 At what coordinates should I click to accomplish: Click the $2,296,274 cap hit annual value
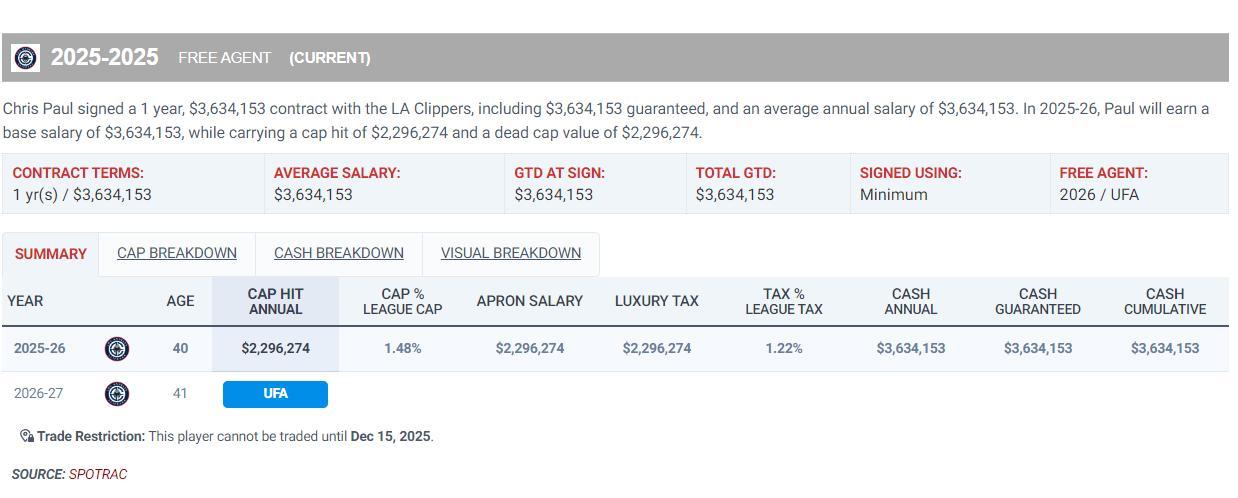(x=275, y=349)
